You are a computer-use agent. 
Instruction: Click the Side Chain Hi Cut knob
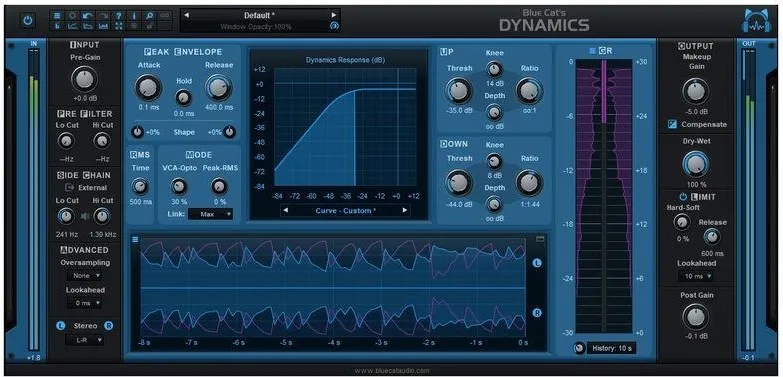pyautogui.click(x=102, y=216)
